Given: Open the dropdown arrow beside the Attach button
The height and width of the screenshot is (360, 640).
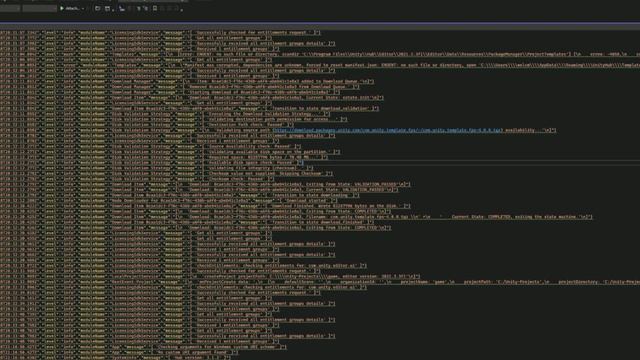Looking at the screenshot, I should pyautogui.click(x=83, y=9).
